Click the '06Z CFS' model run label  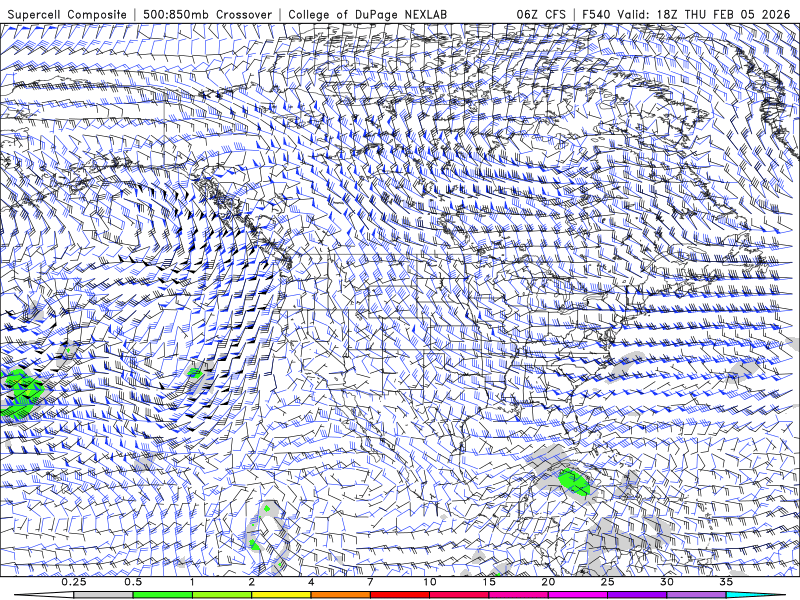click(541, 14)
